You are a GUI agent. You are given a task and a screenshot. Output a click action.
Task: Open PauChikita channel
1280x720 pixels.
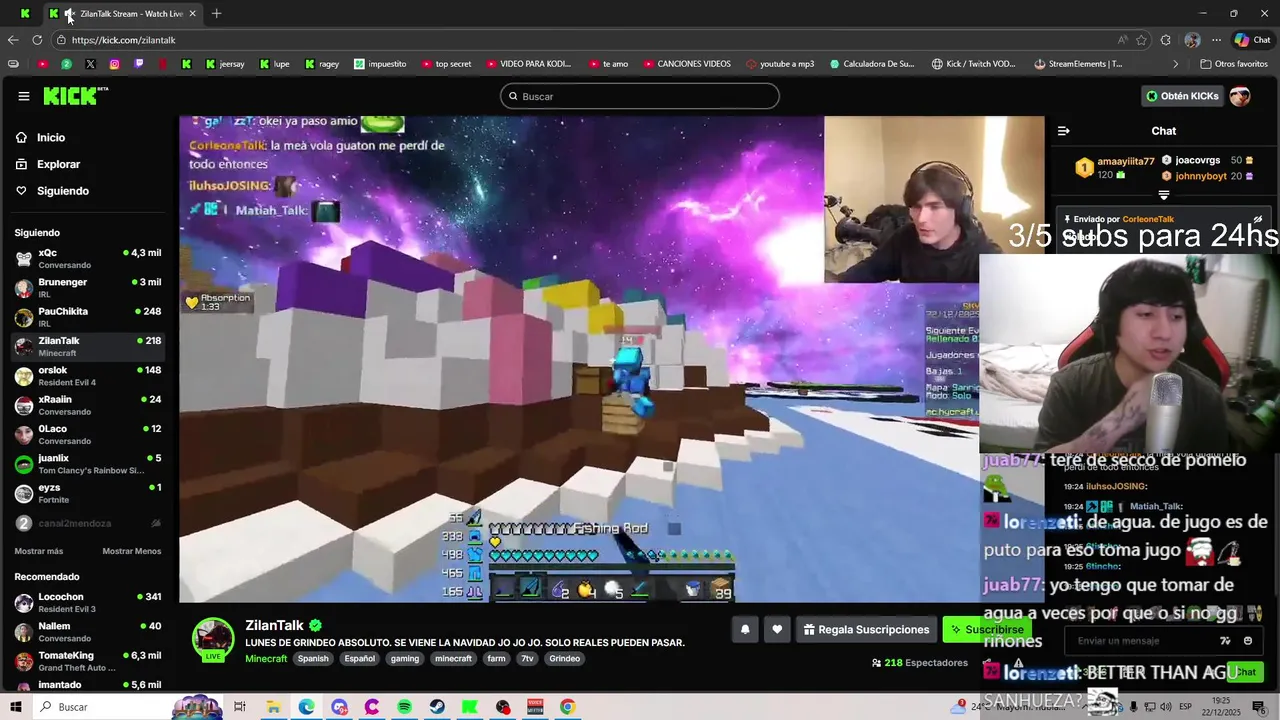click(x=88, y=316)
